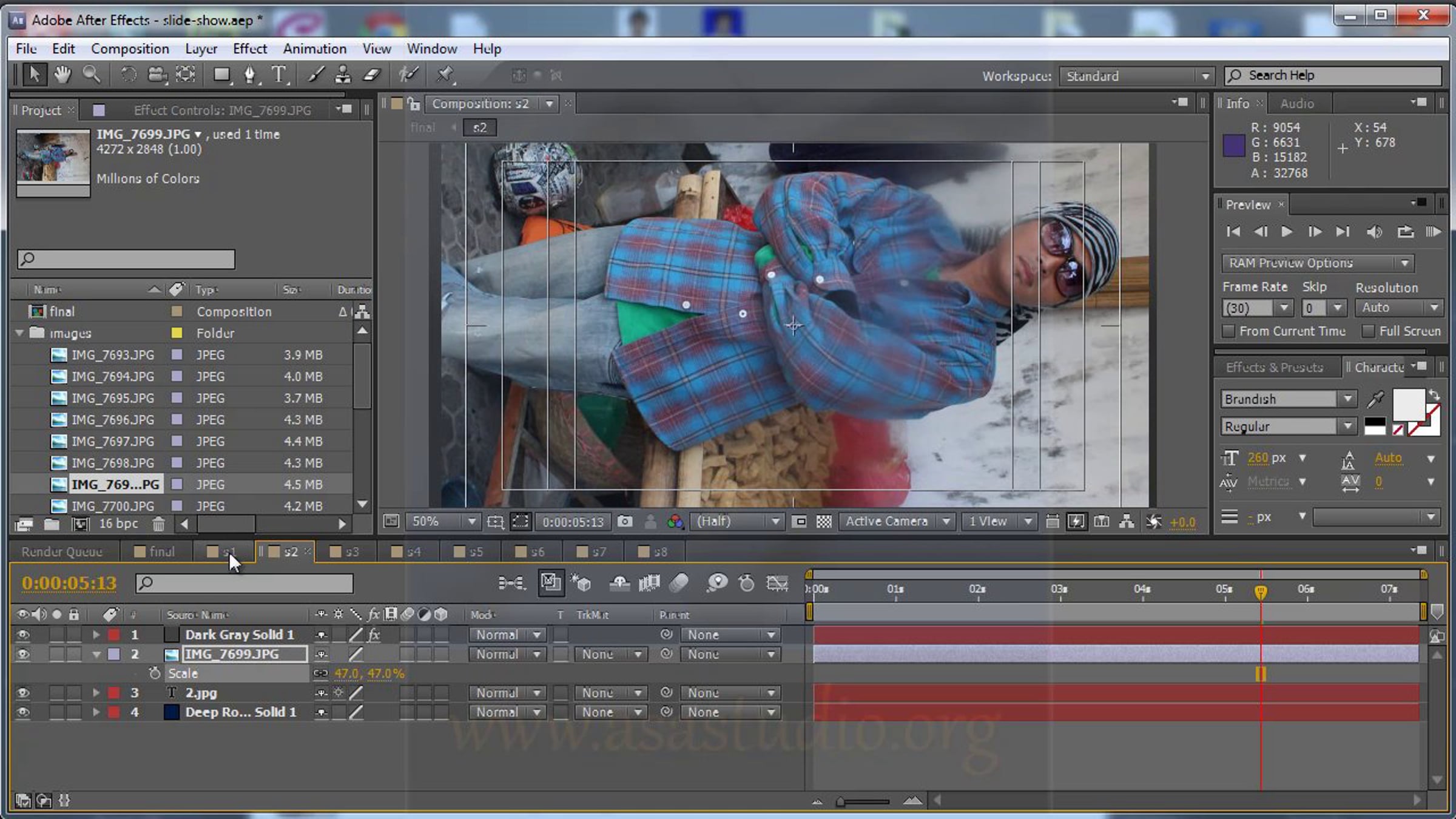
Task: Hide the Dark Gray Solid 1 layer
Action: pos(23,635)
